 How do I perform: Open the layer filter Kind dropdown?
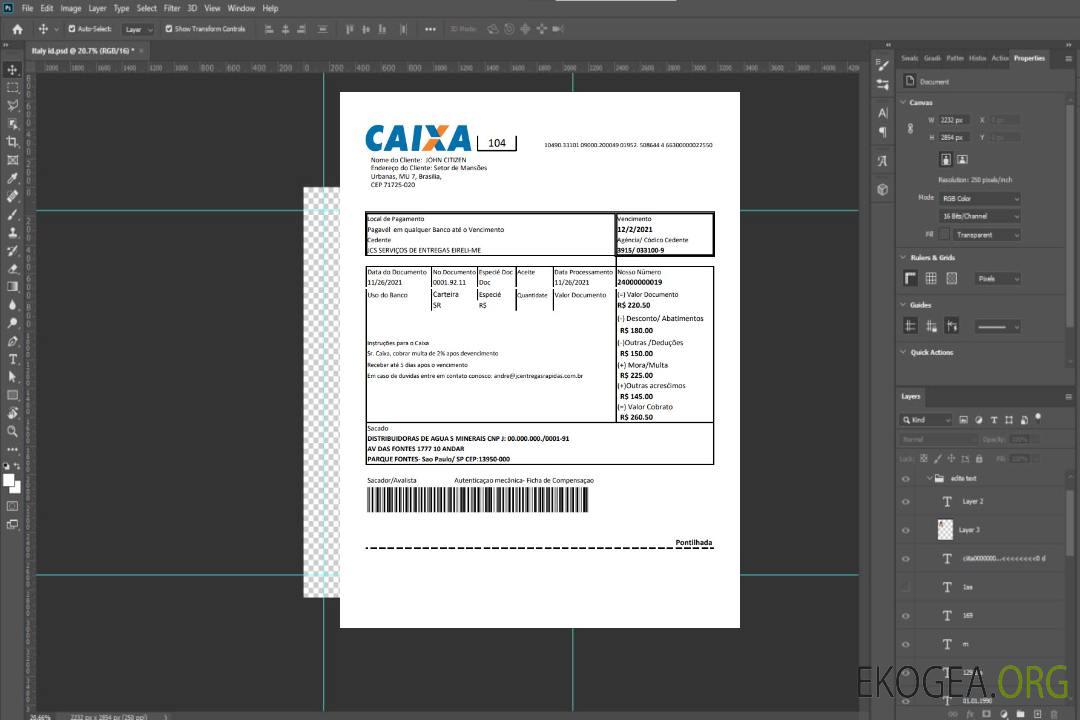926,420
